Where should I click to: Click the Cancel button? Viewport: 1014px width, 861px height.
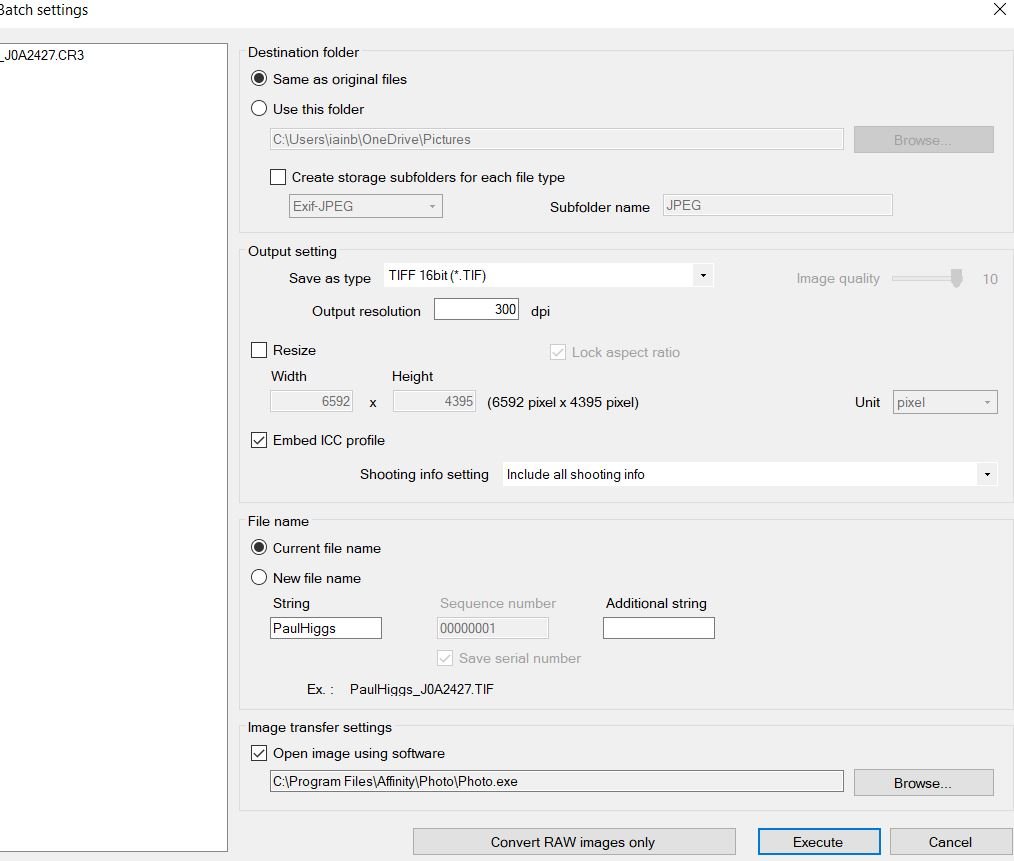click(950, 842)
